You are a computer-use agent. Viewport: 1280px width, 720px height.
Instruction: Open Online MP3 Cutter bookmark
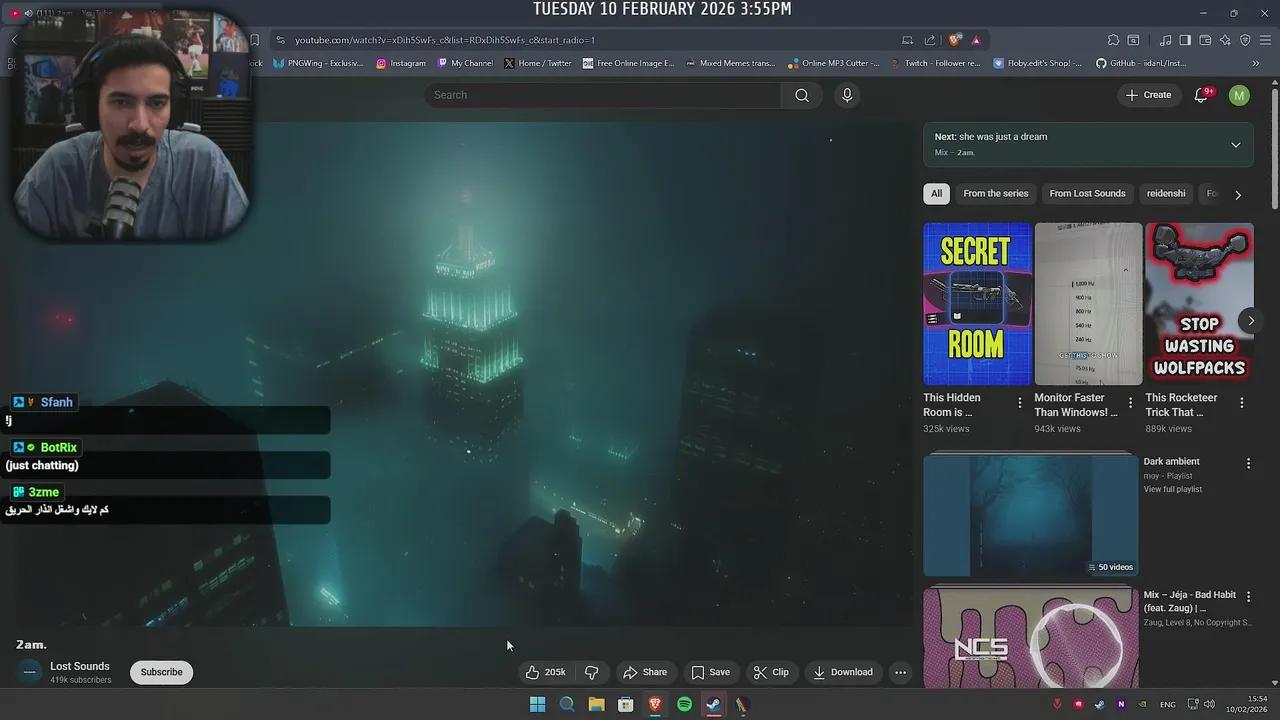(833, 63)
